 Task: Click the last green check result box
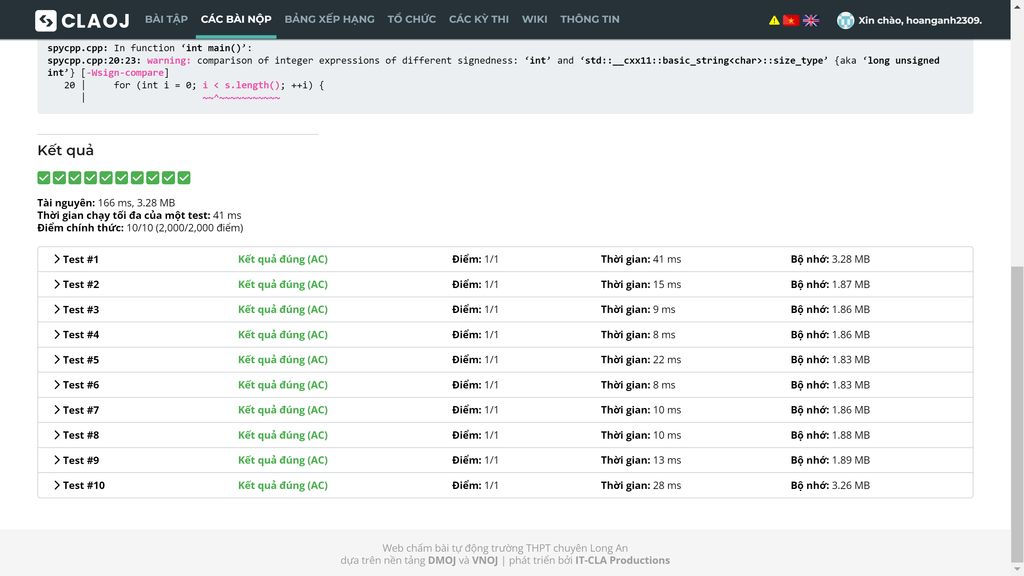coord(184,178)
